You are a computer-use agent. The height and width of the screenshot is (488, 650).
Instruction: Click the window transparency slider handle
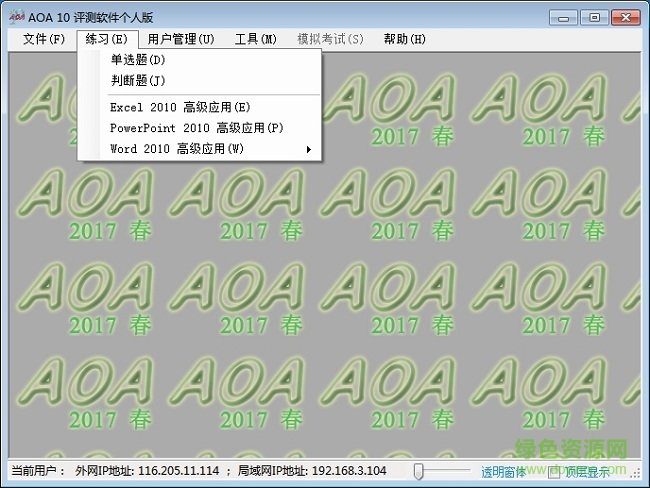419,472
